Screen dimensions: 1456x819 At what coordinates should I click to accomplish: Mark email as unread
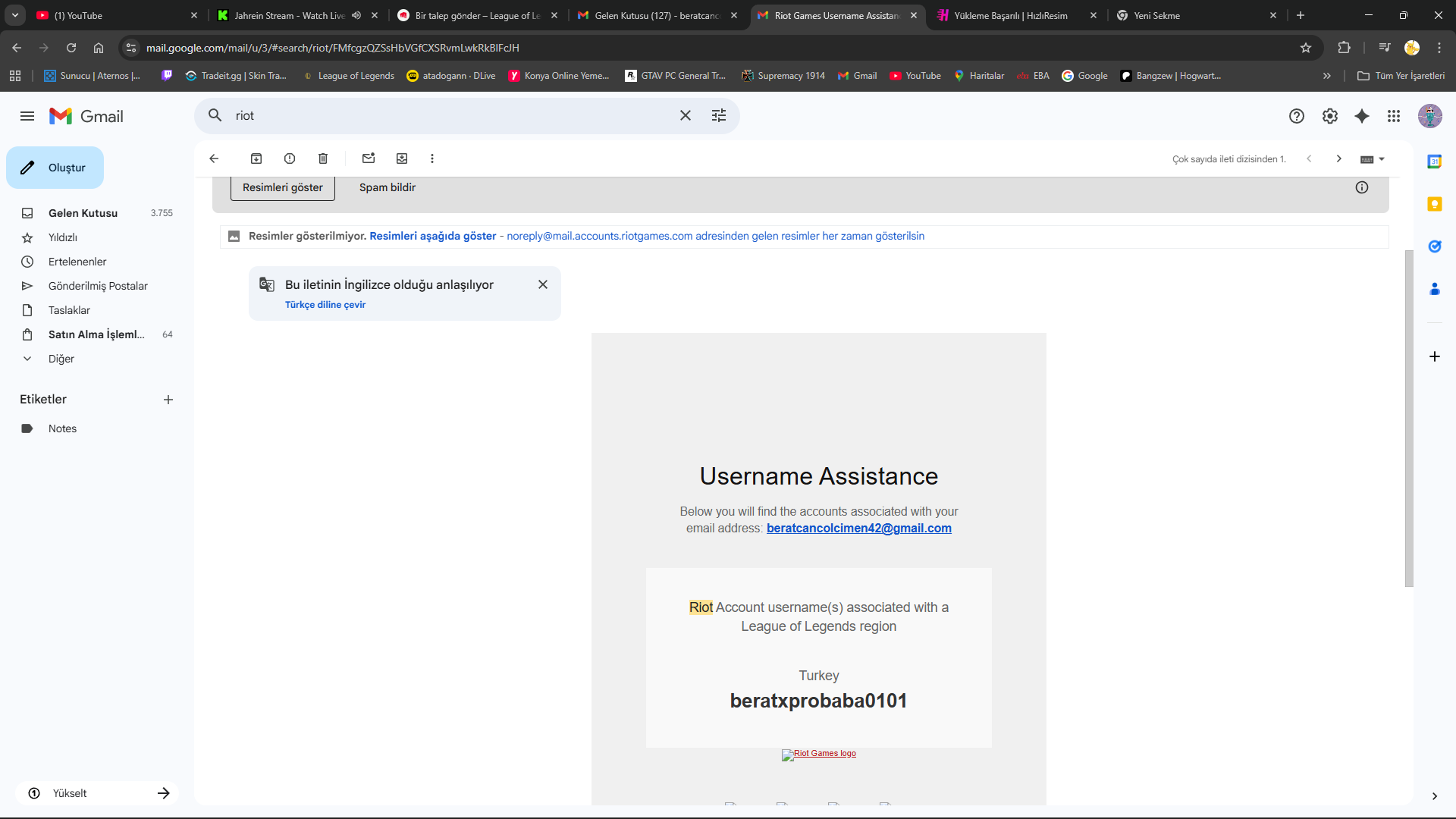click(x=369, y=158)
